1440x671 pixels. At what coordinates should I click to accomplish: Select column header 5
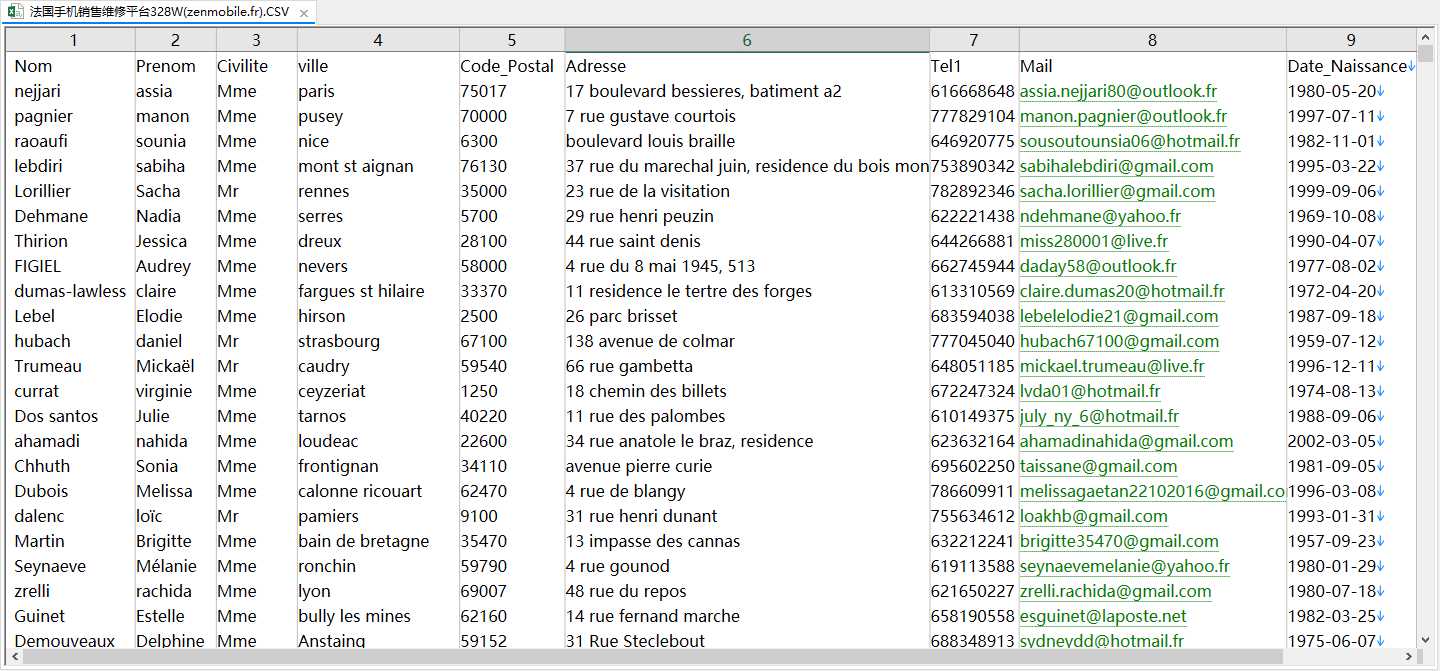click(512, 40)
